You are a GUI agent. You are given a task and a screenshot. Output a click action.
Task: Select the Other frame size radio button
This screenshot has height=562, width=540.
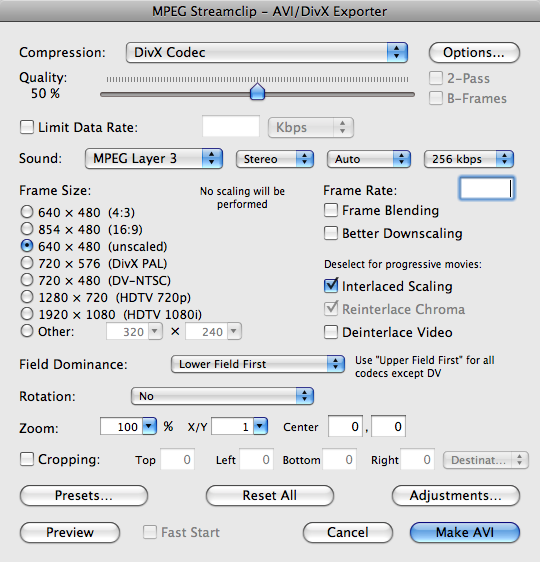click(27, 331)
